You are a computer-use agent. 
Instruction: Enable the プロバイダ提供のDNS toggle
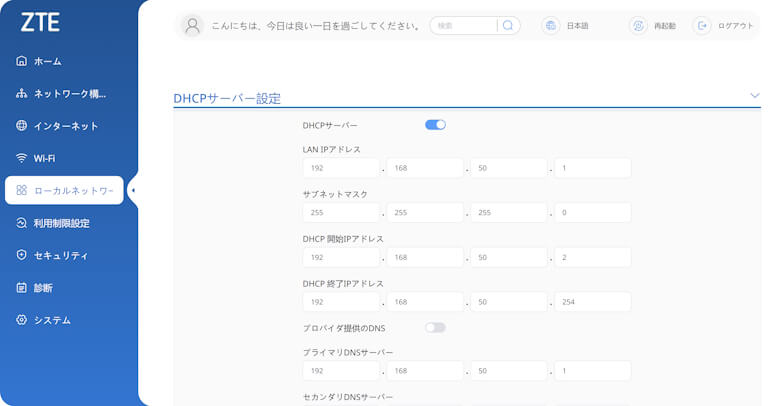click(x=435, y=327)
